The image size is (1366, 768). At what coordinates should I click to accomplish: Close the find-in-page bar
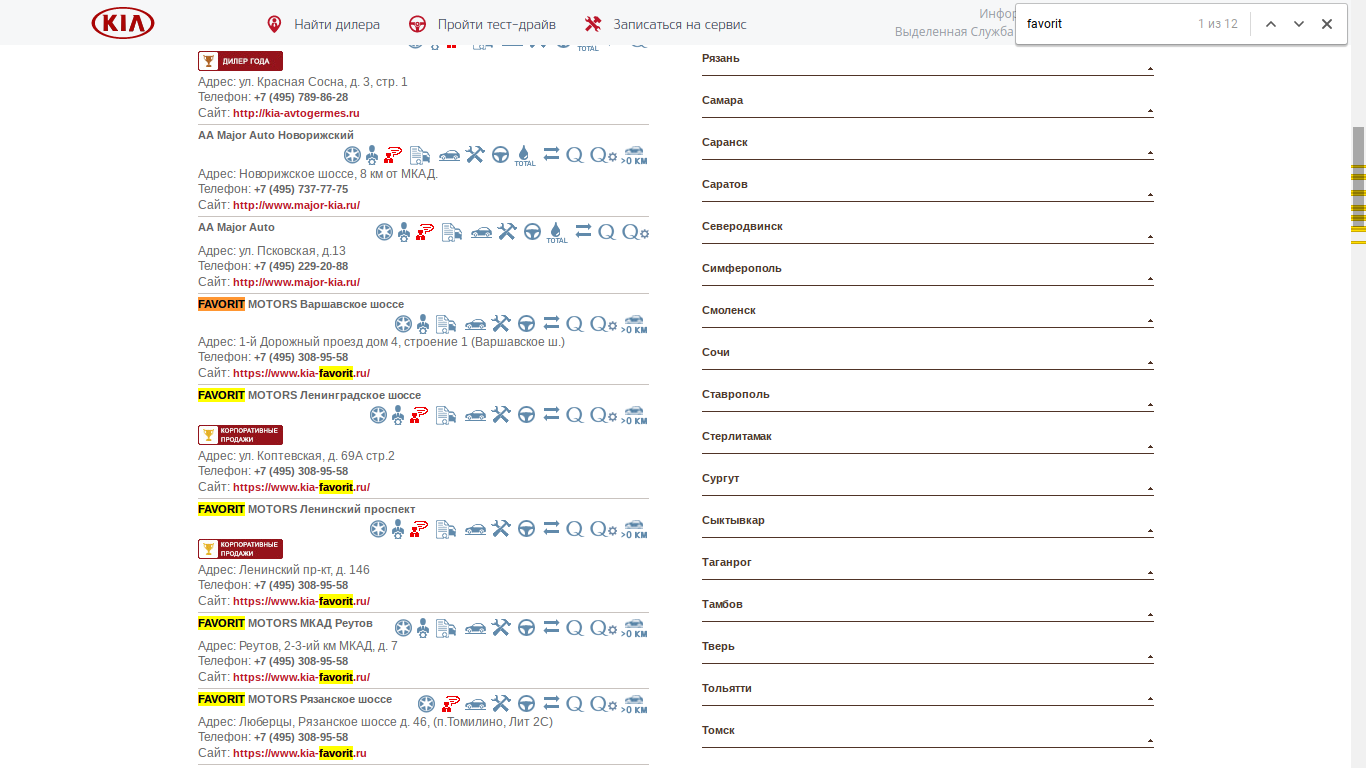click(1327, 24)
